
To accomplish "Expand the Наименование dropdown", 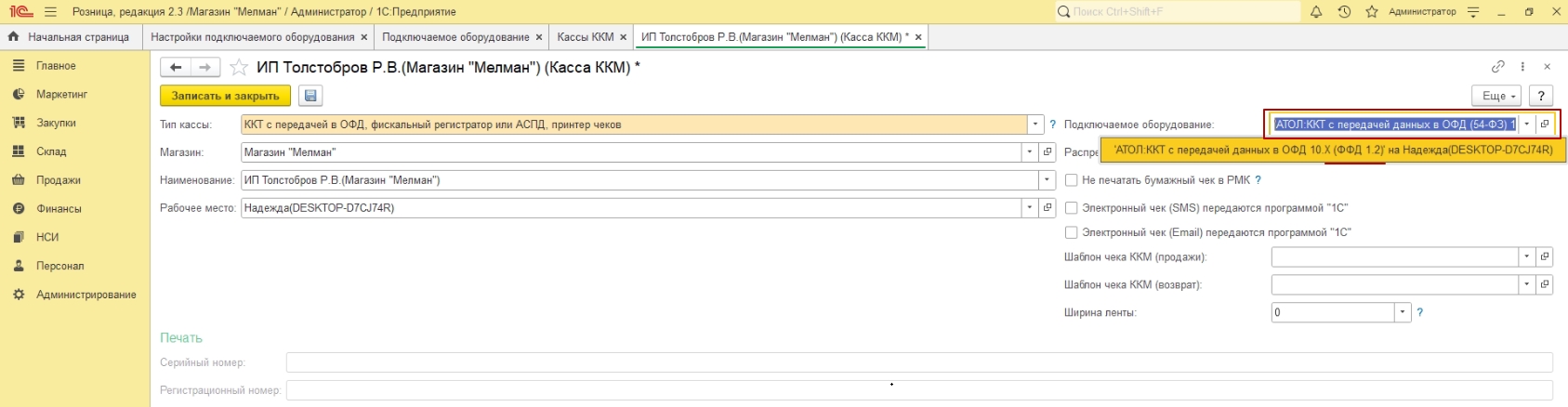I will (1048, 180).
